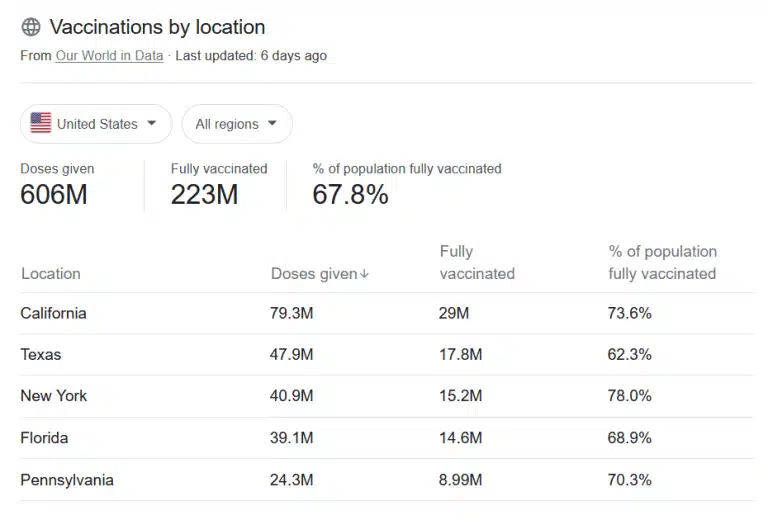Click the sort arrow next to Doses given
Viewport: 768px width, 520px height.
click(x=364, y=274)
